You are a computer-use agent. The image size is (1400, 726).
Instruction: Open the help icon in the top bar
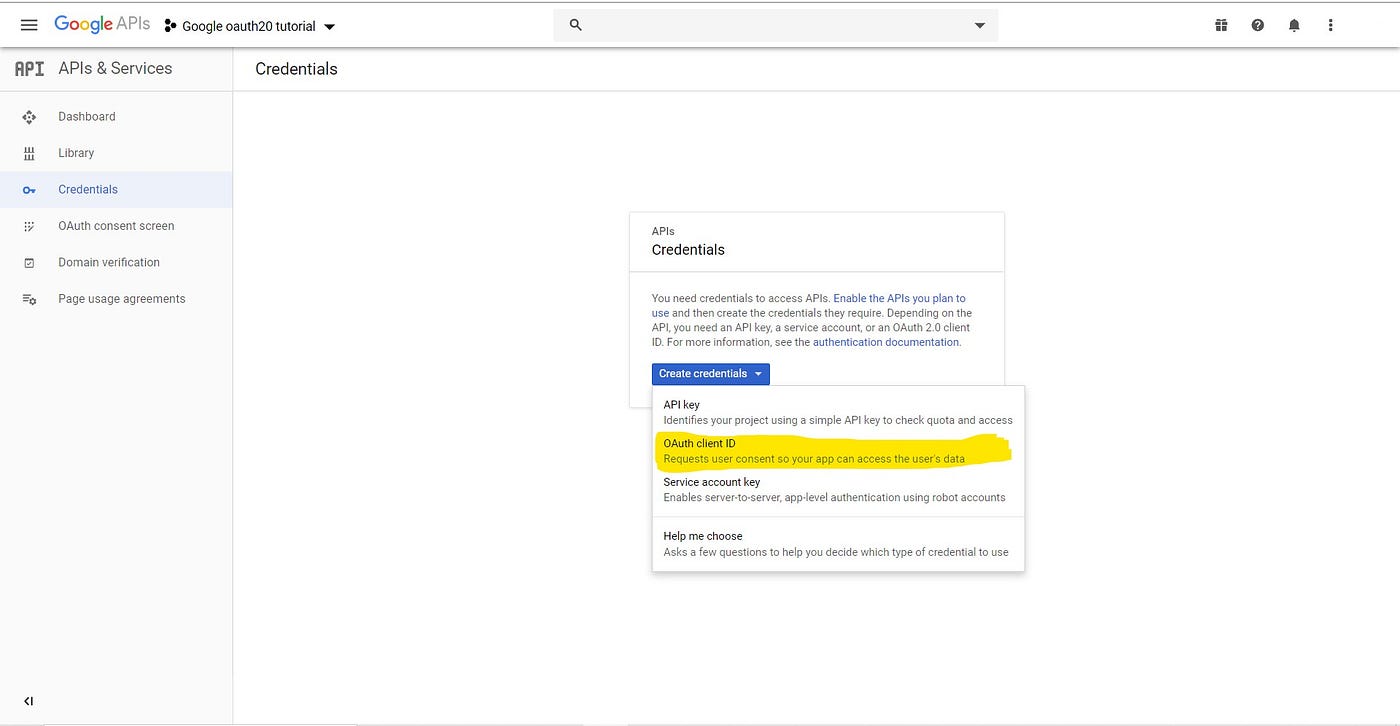pyautogui.click(x=1257, y=25)
